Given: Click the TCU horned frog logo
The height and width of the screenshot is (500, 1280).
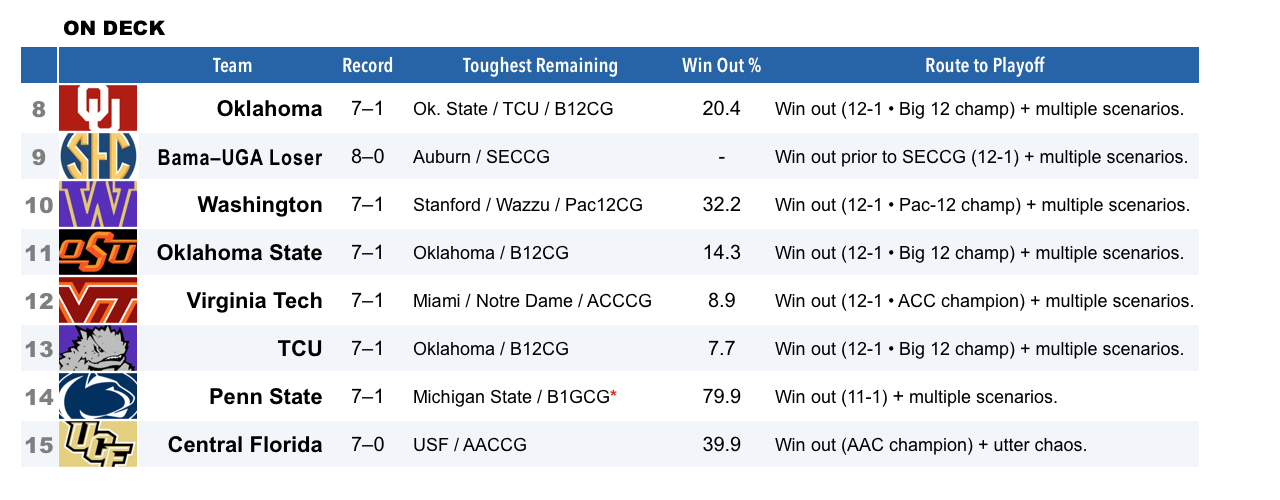Looking at the screenshot, I should [98, 348].
